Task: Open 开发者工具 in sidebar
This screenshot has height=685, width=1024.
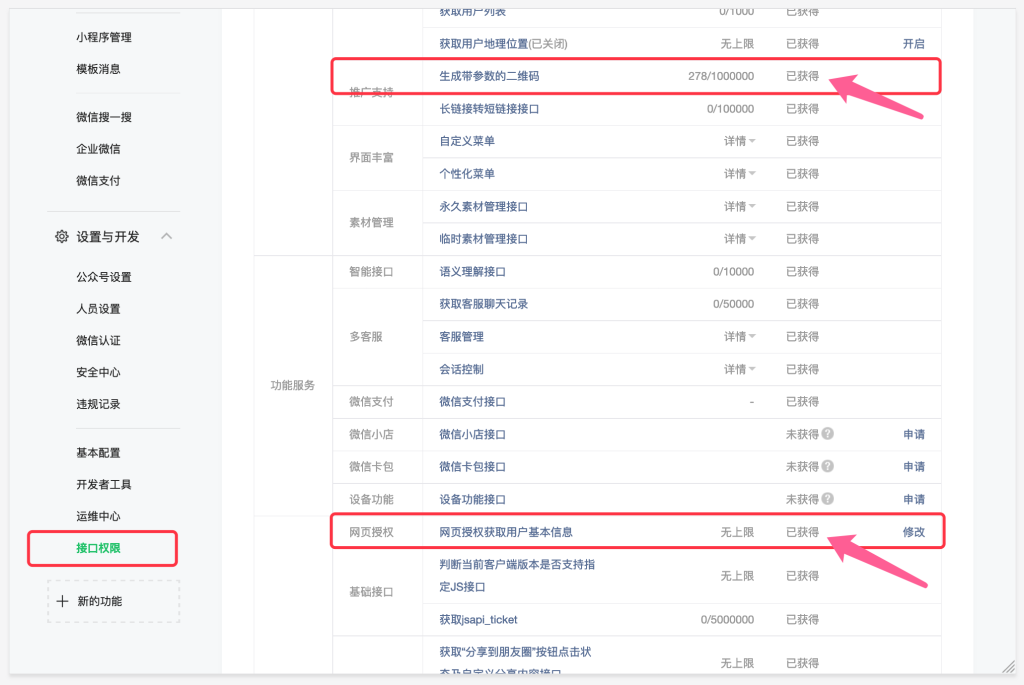Action: click(104, 484)
